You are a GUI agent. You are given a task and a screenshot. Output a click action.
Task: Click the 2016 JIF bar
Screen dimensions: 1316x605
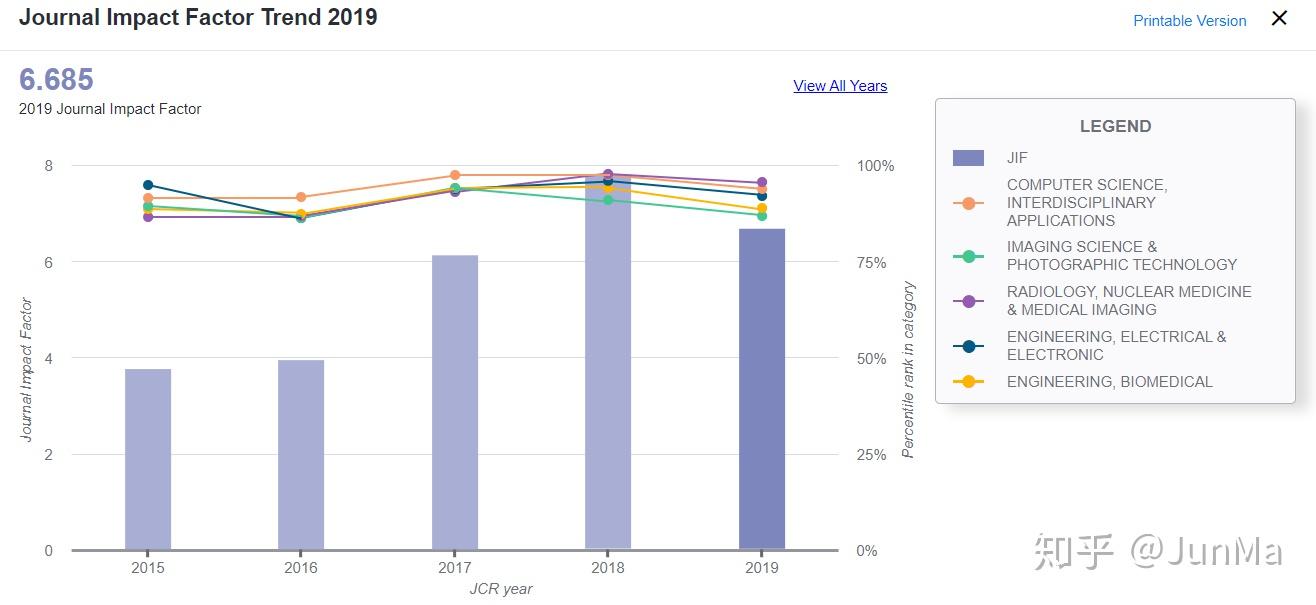301,454
